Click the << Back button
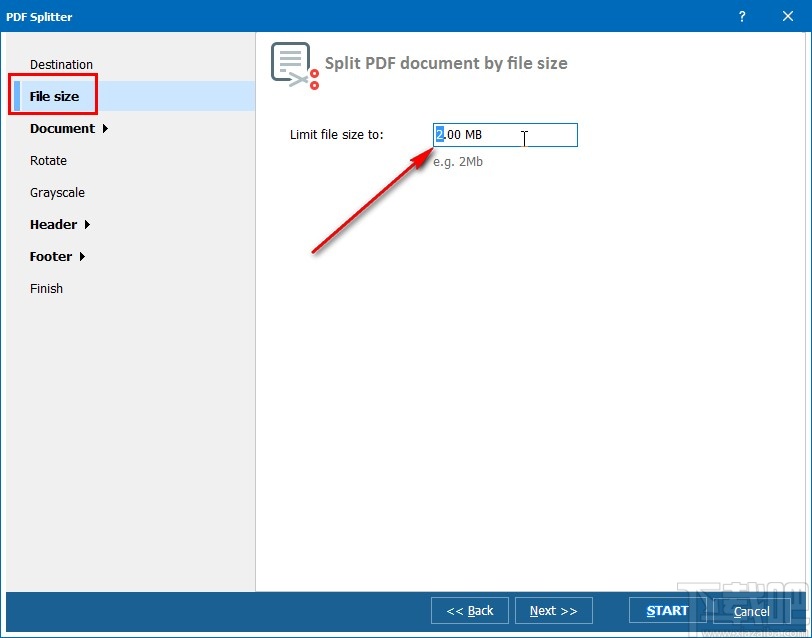Screen dimensions: 812x638 pos(470,611)
